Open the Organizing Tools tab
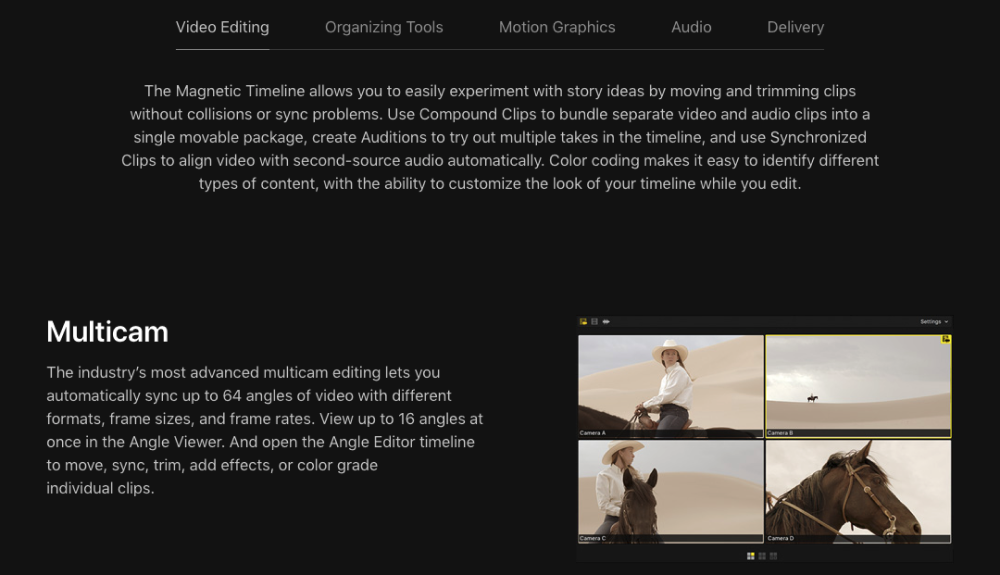 coord(384,27)
